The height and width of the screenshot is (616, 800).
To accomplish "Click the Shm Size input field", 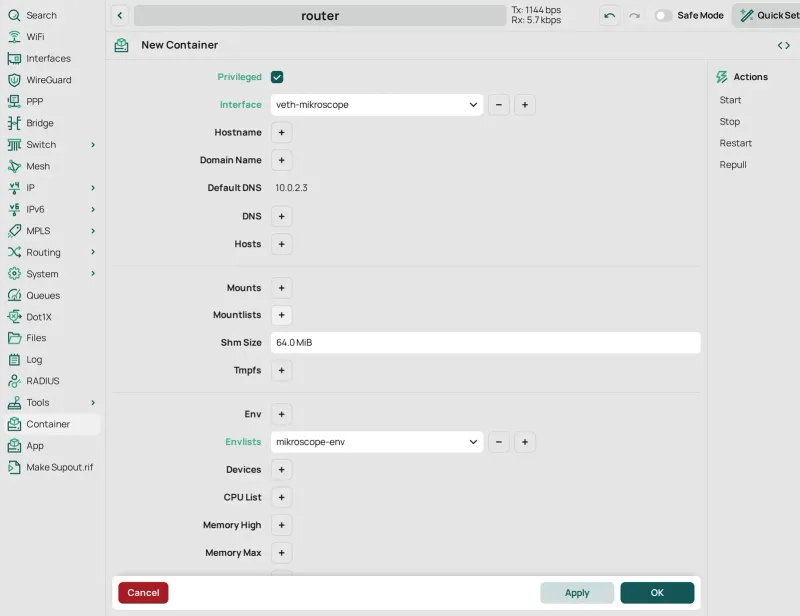I will coord(485,342).
